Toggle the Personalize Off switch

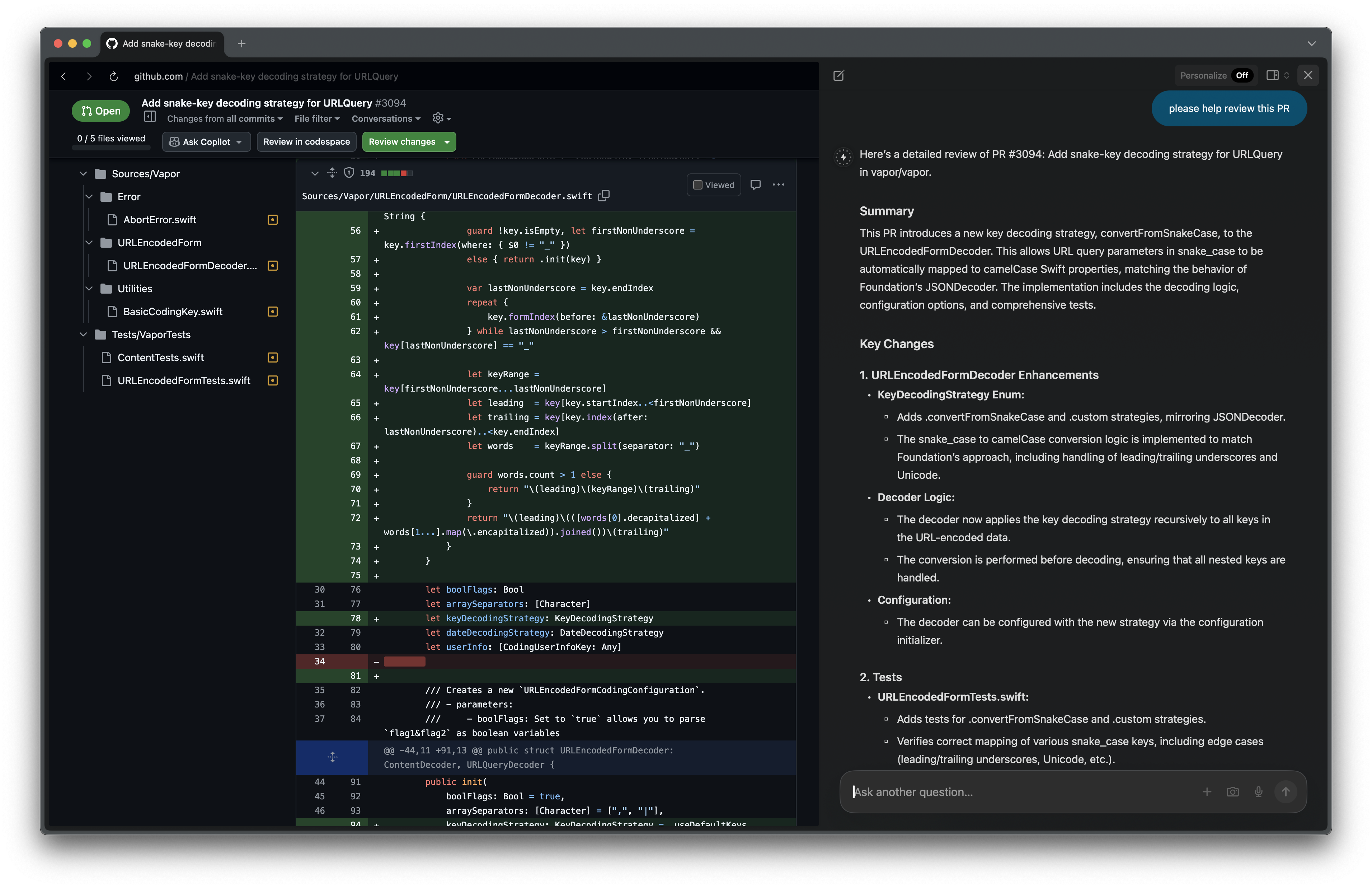1241,75
